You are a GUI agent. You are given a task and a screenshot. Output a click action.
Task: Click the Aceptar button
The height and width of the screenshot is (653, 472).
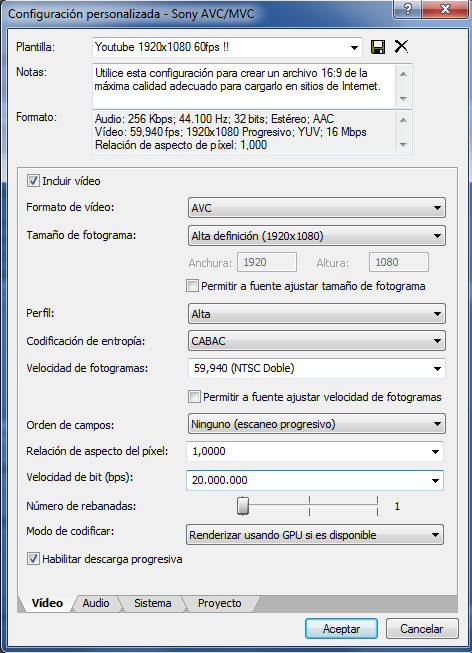tap(341, 628)
